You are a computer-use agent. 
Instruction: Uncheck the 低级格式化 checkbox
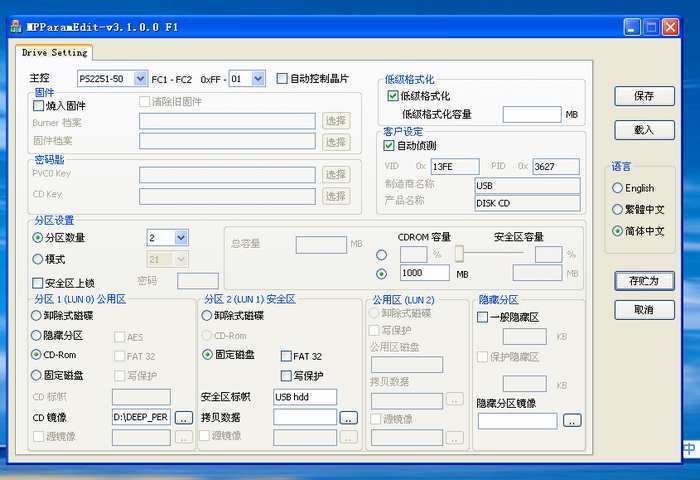(x=393, y=96)
